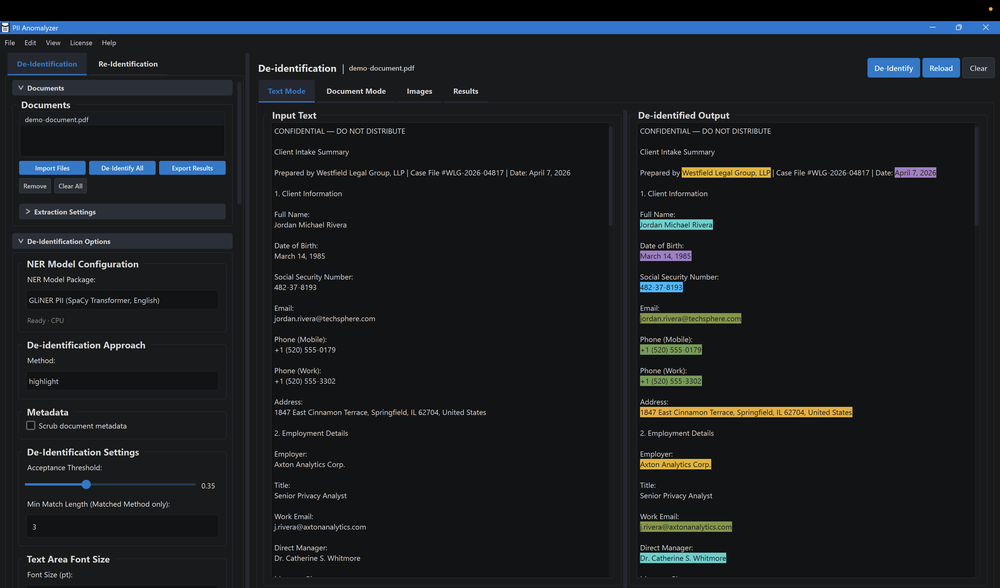This screenshot has width=1000, height=588.
Task: Click highlighted j.rivera@axtonanalytics.com in output
Action: [x=686, y=527]
